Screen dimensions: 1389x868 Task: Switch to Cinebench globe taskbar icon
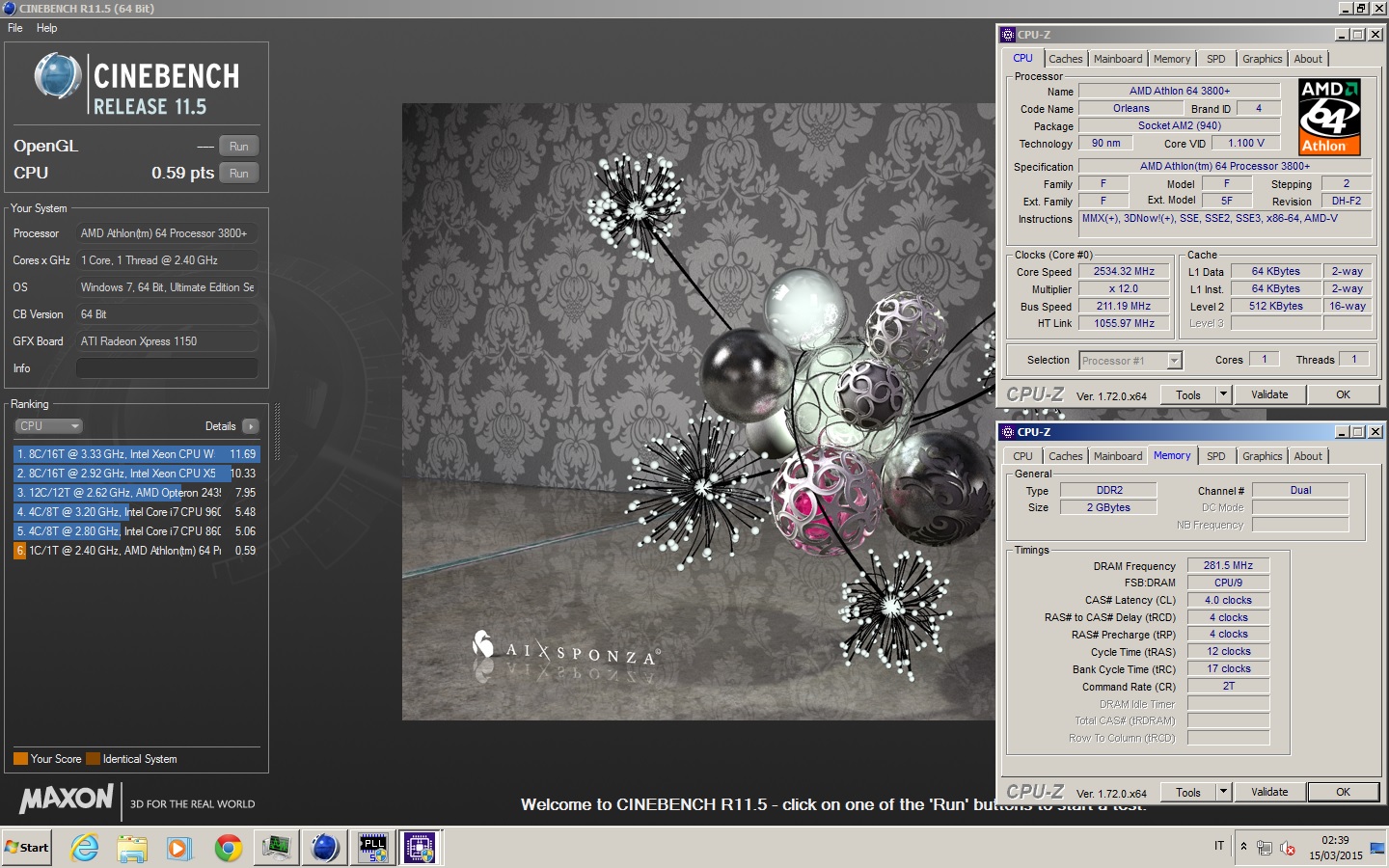pyautogui.click(x=325, y=848)
